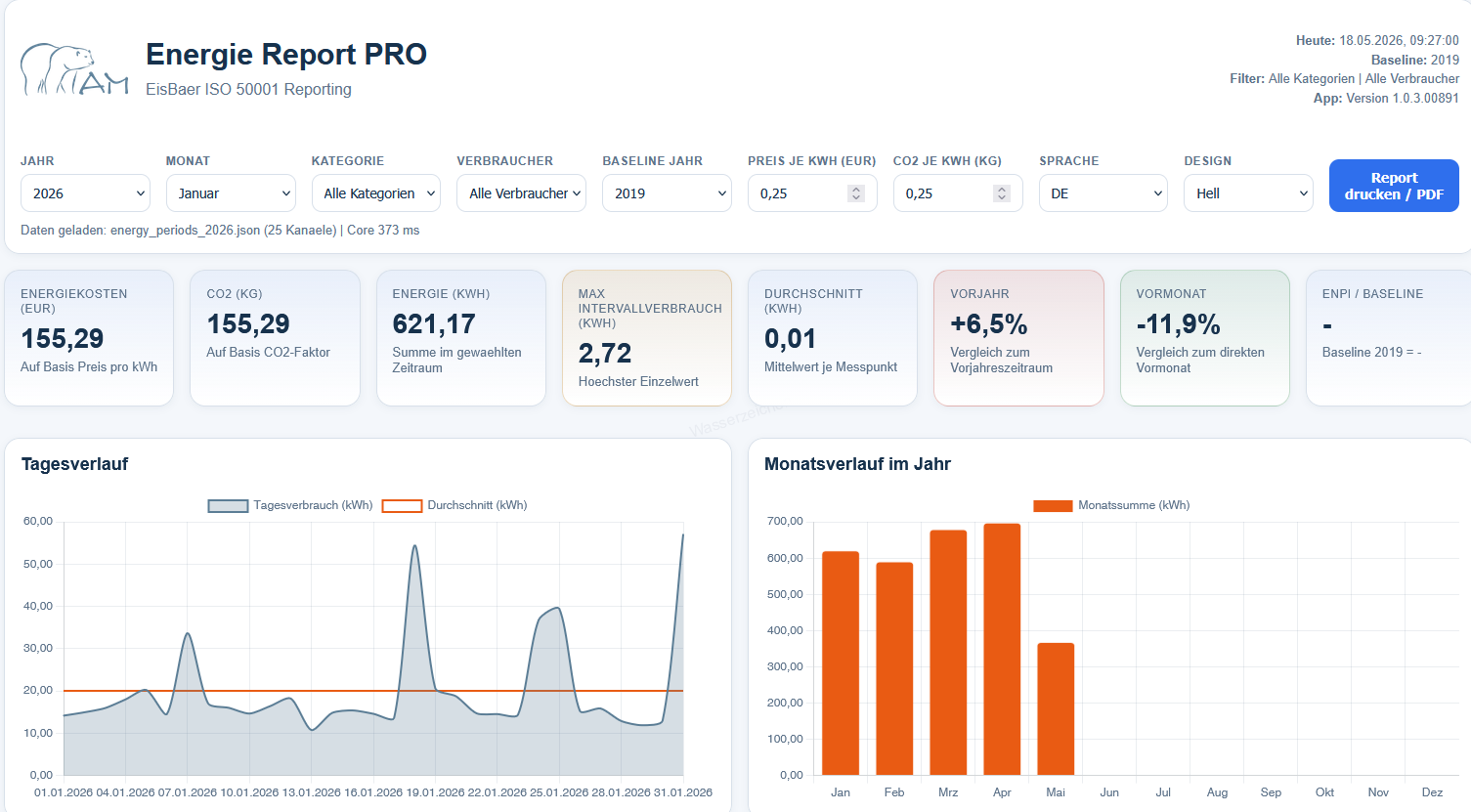Click the Jan bar in Monatsverlauf chart
The height and width of the screenshot is (812, 1471).
pos(841,663)
